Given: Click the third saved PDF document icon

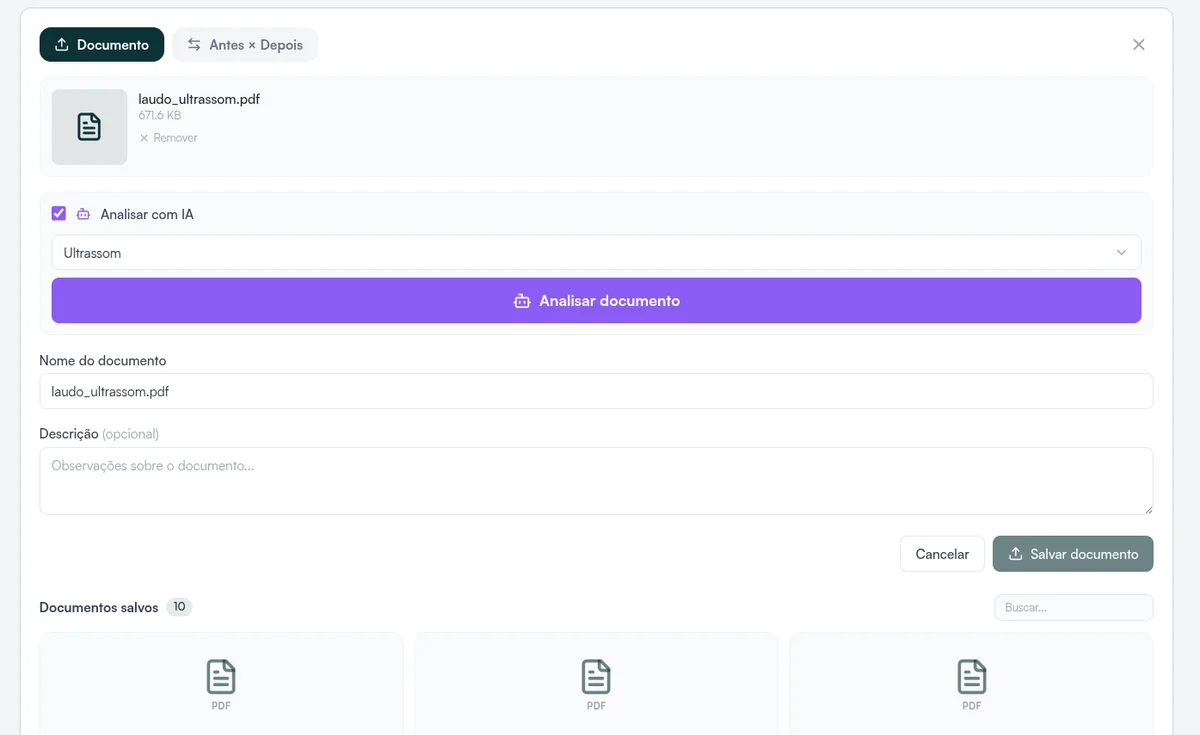Looking at the screenshot, I should (971, 677).
